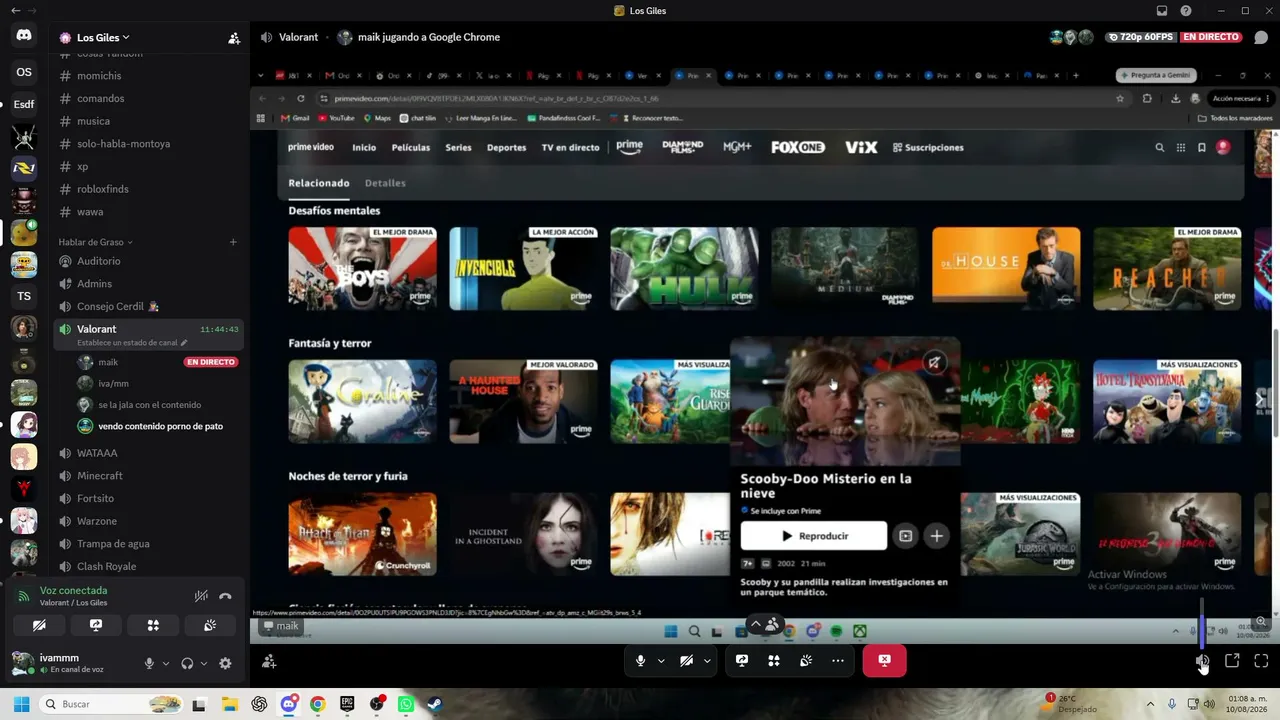Join the Admins voice channel
Screen dimensions: 1280x720
(x=150, y=284)
